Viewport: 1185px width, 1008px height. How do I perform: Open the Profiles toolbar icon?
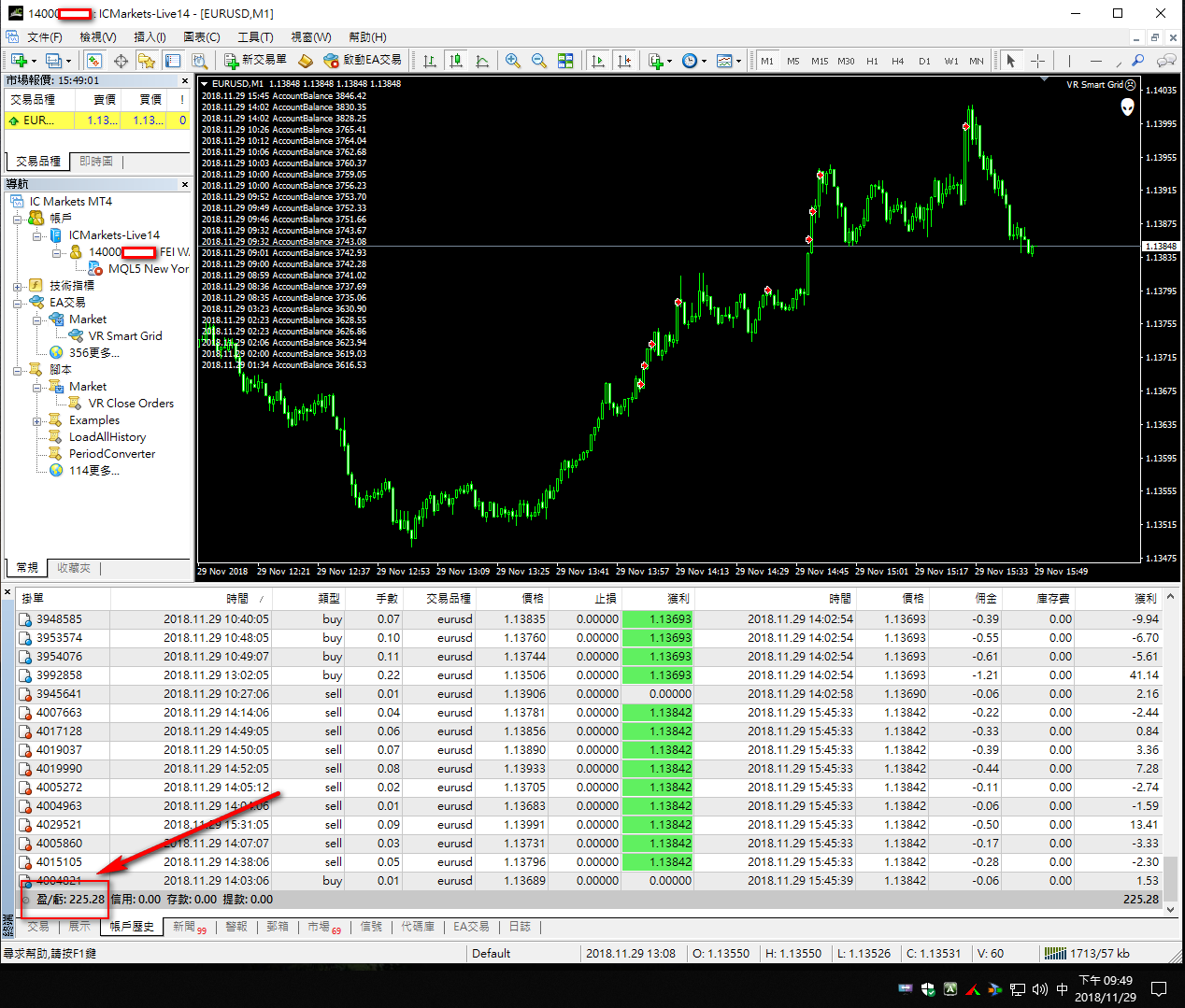[x=53, y=61]
